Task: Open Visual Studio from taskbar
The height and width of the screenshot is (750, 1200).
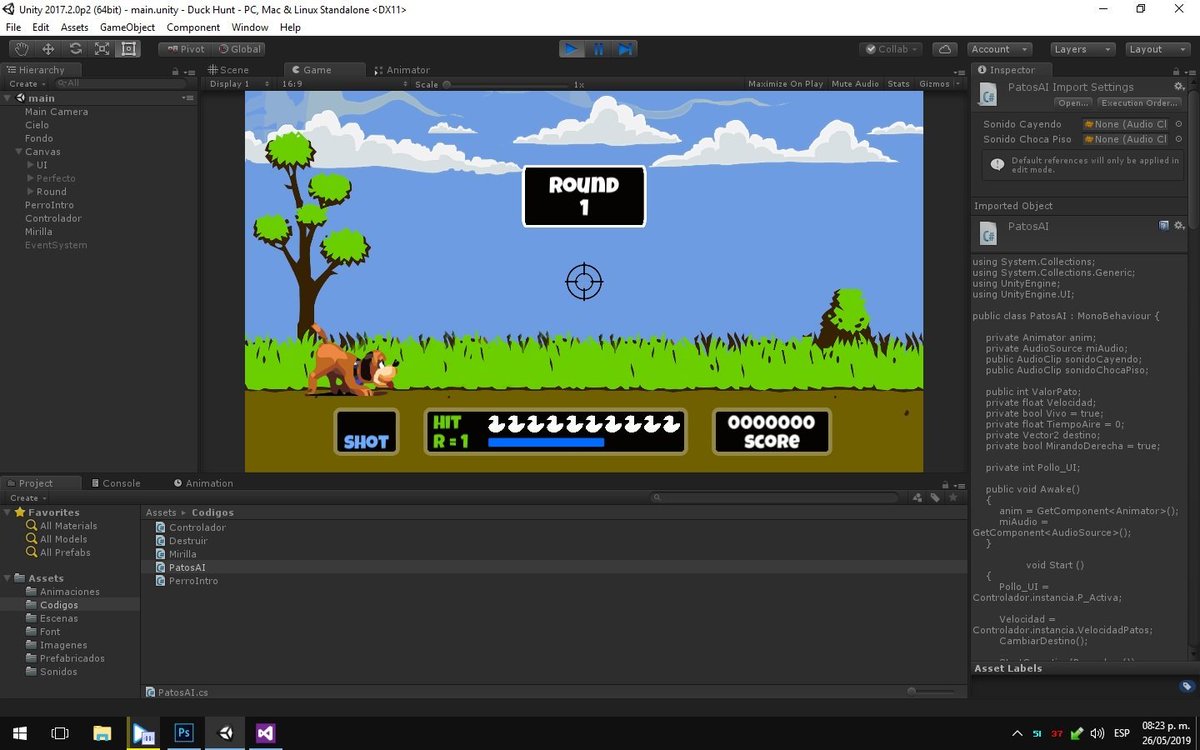Action: point(265,733)
